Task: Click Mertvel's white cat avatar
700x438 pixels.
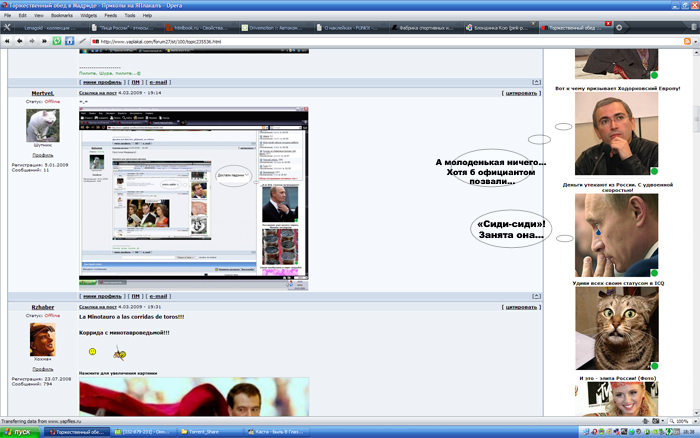Action: (42, 125)
